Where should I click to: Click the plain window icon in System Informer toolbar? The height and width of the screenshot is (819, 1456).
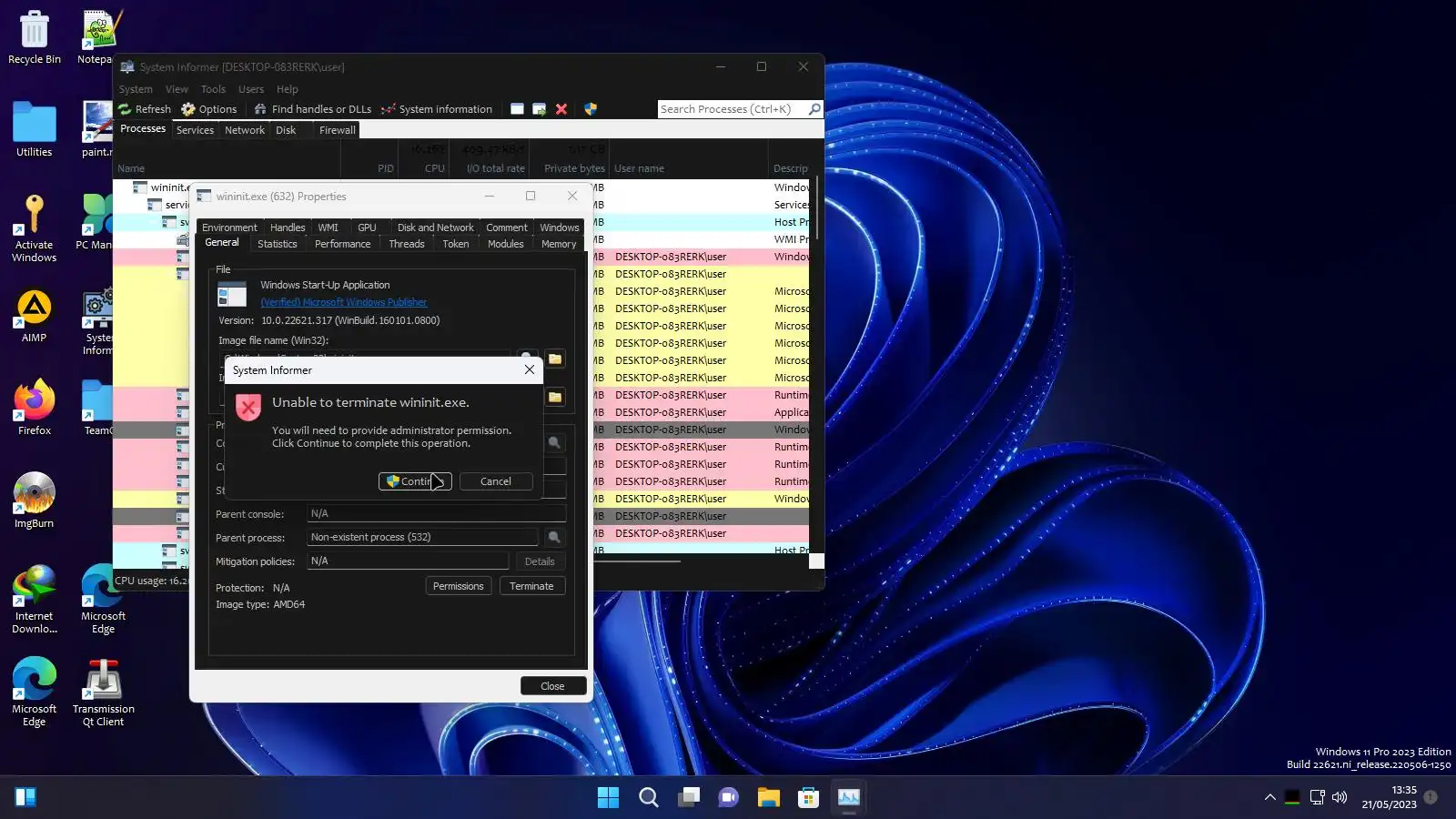coord(517,109)
